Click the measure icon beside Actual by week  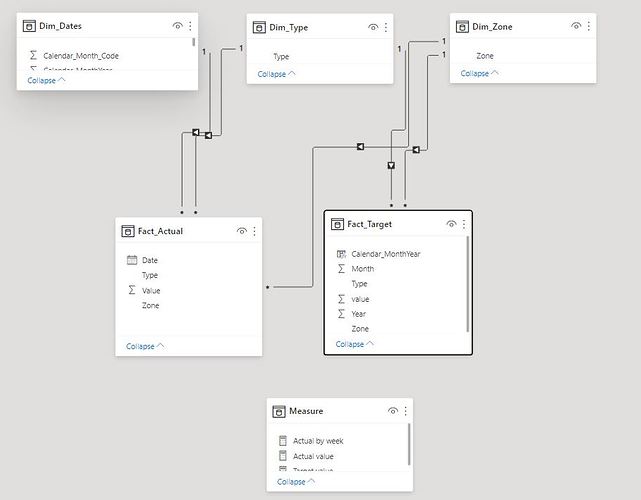pyautogui.click(x=282, y=440)
